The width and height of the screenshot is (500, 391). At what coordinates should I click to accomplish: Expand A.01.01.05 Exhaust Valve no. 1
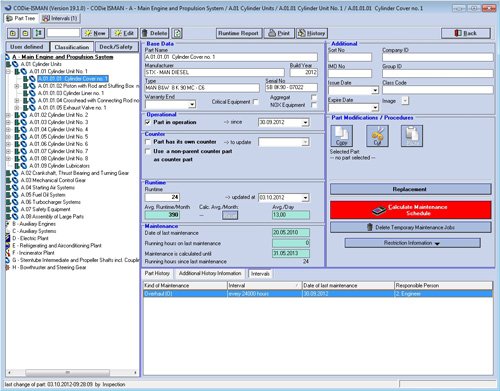17,108
